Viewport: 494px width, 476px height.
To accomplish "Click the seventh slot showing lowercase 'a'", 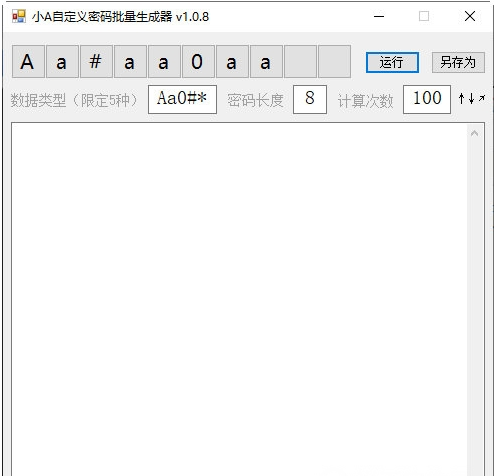I will point(232,62).
